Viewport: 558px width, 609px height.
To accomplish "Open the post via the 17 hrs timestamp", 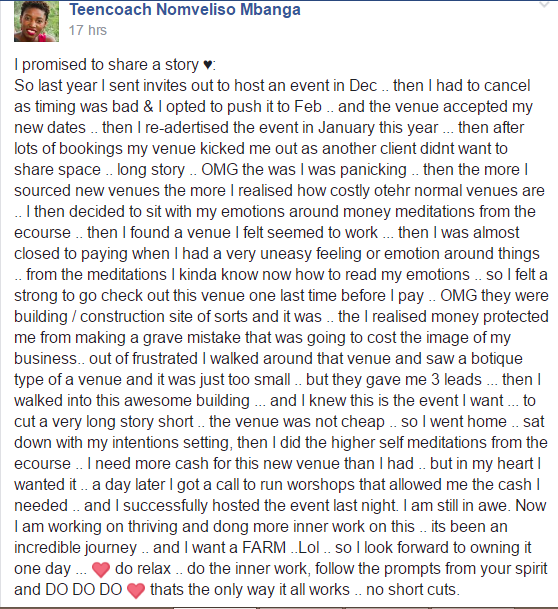I will coord(88,30).
